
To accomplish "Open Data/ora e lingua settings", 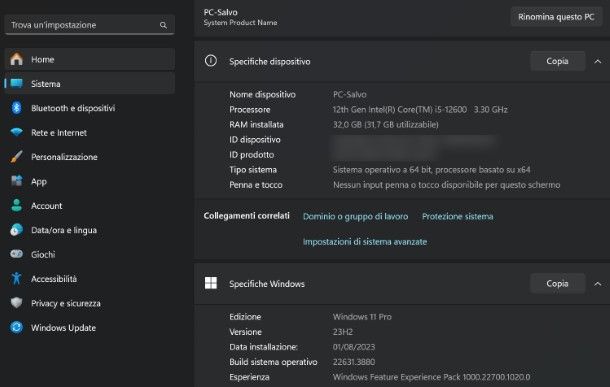I will pyautogui.click(x=89, y=230).
